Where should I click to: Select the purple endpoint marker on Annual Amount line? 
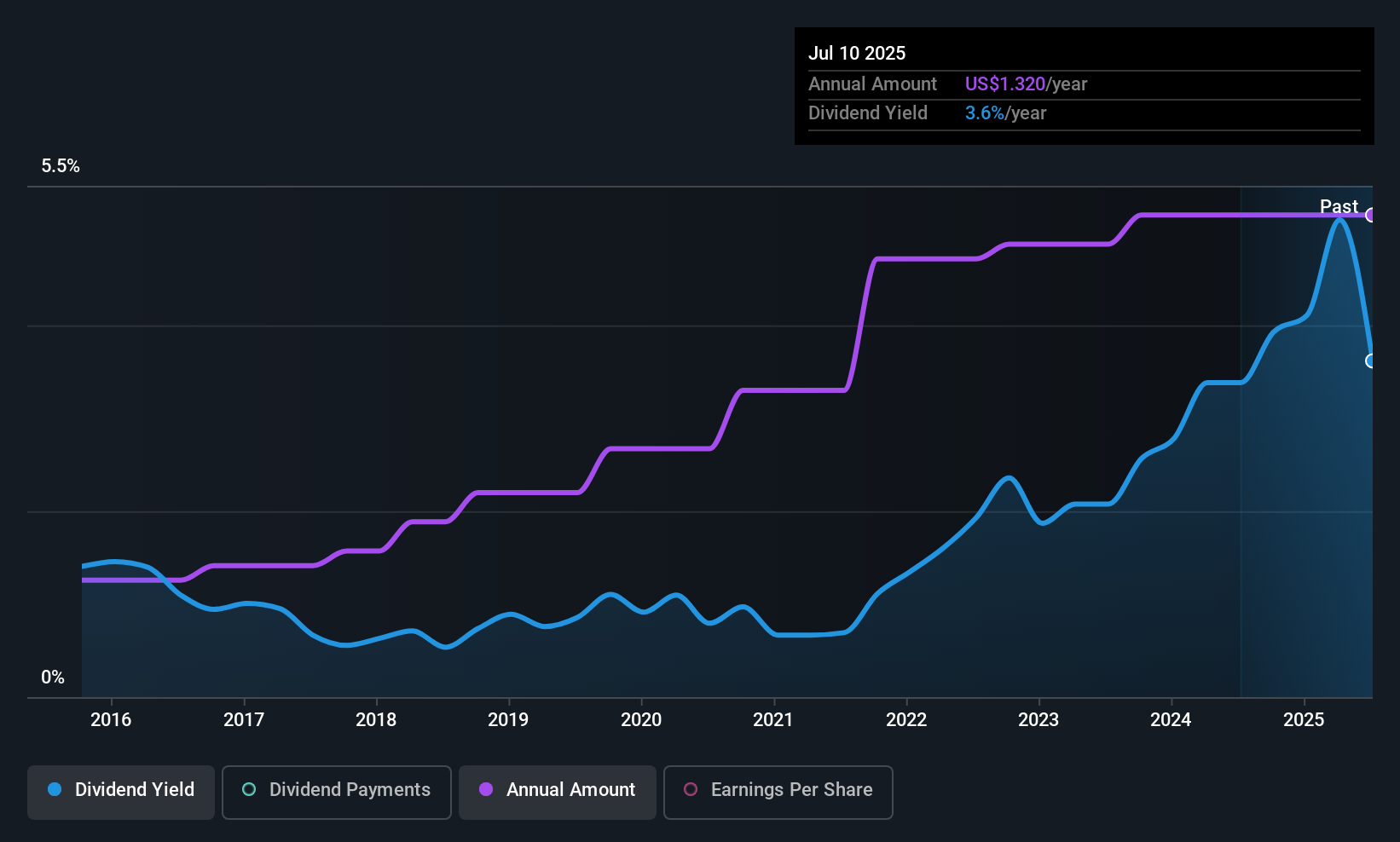(x=1371, y=215)
